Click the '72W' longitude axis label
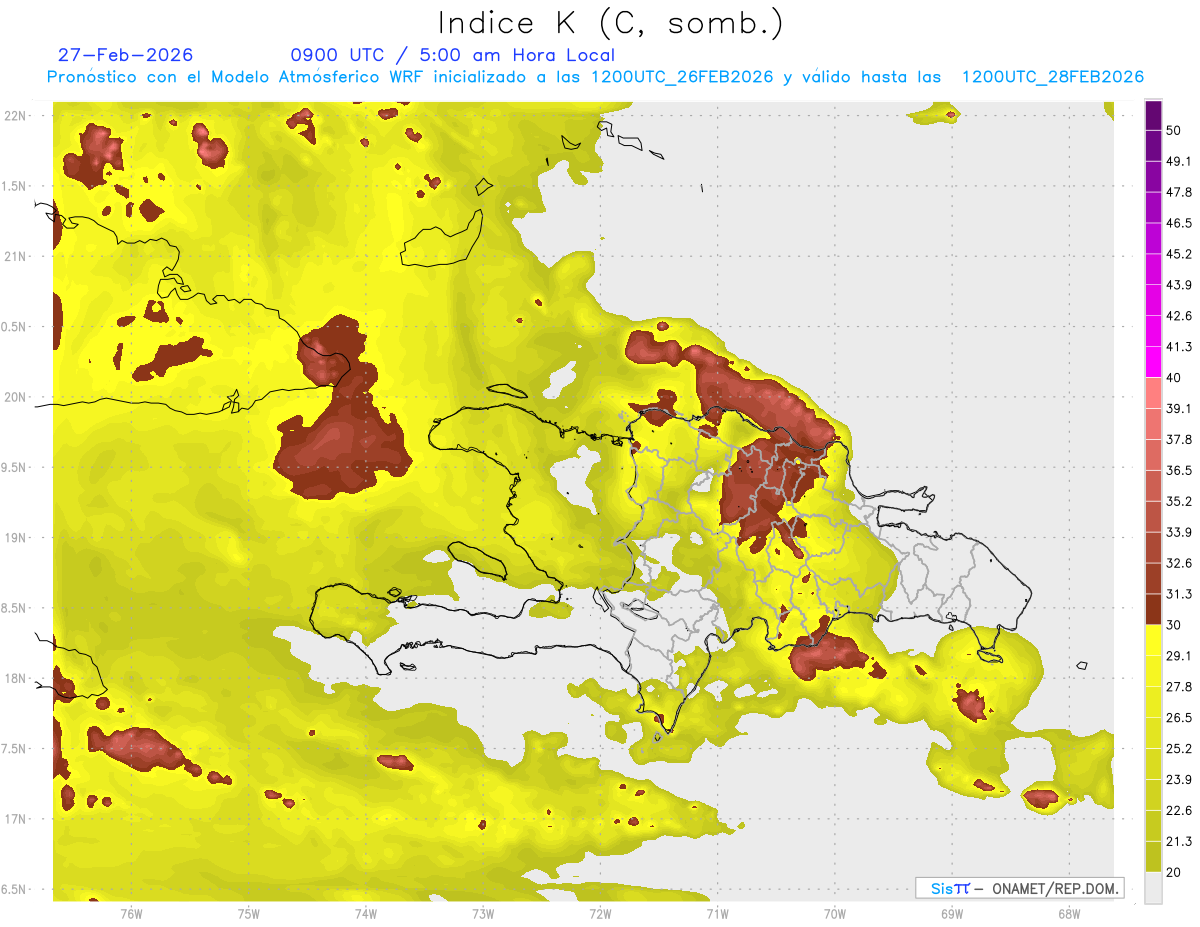The width and height of the screenshot is (1200, 927). [x=600, y=913]
